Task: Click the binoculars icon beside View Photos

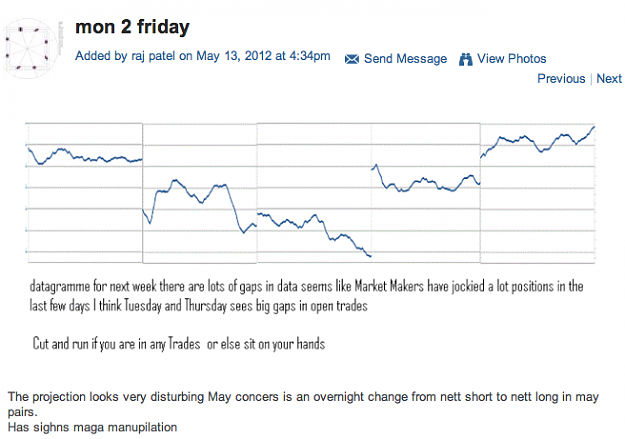Action: (x=465, y=59)
